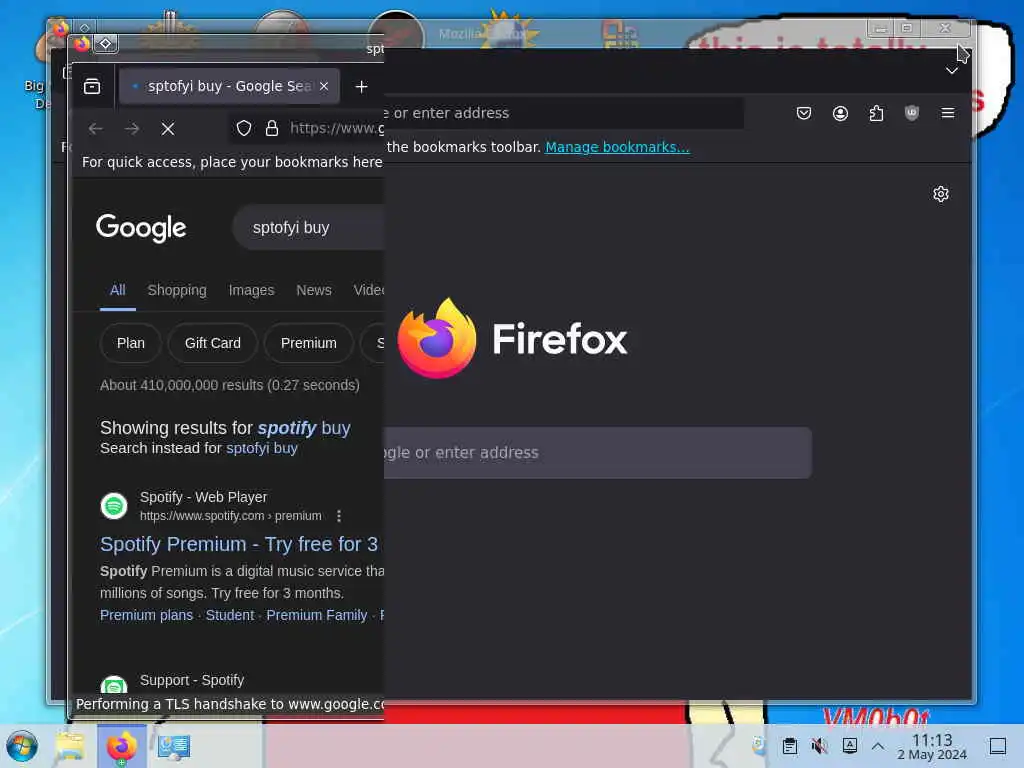Viewport: 1024px width, 768px height.
Task: Click uBlock shield icon in the back Firefox window
Action: click(912, 113)
